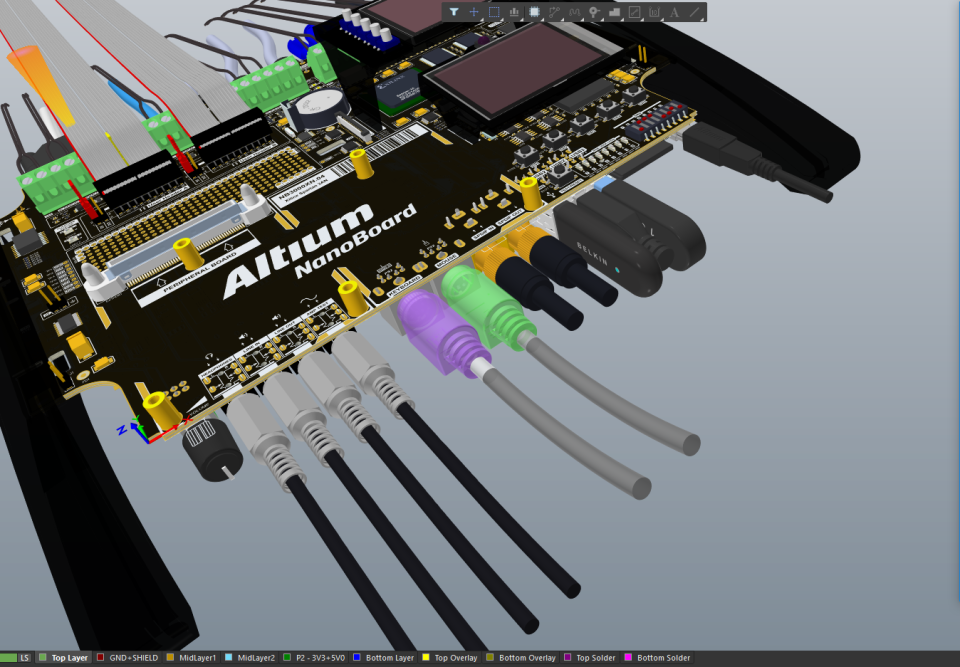The image size is (960, 667).
Task: Select the place component chip icon
Action: 536,13
